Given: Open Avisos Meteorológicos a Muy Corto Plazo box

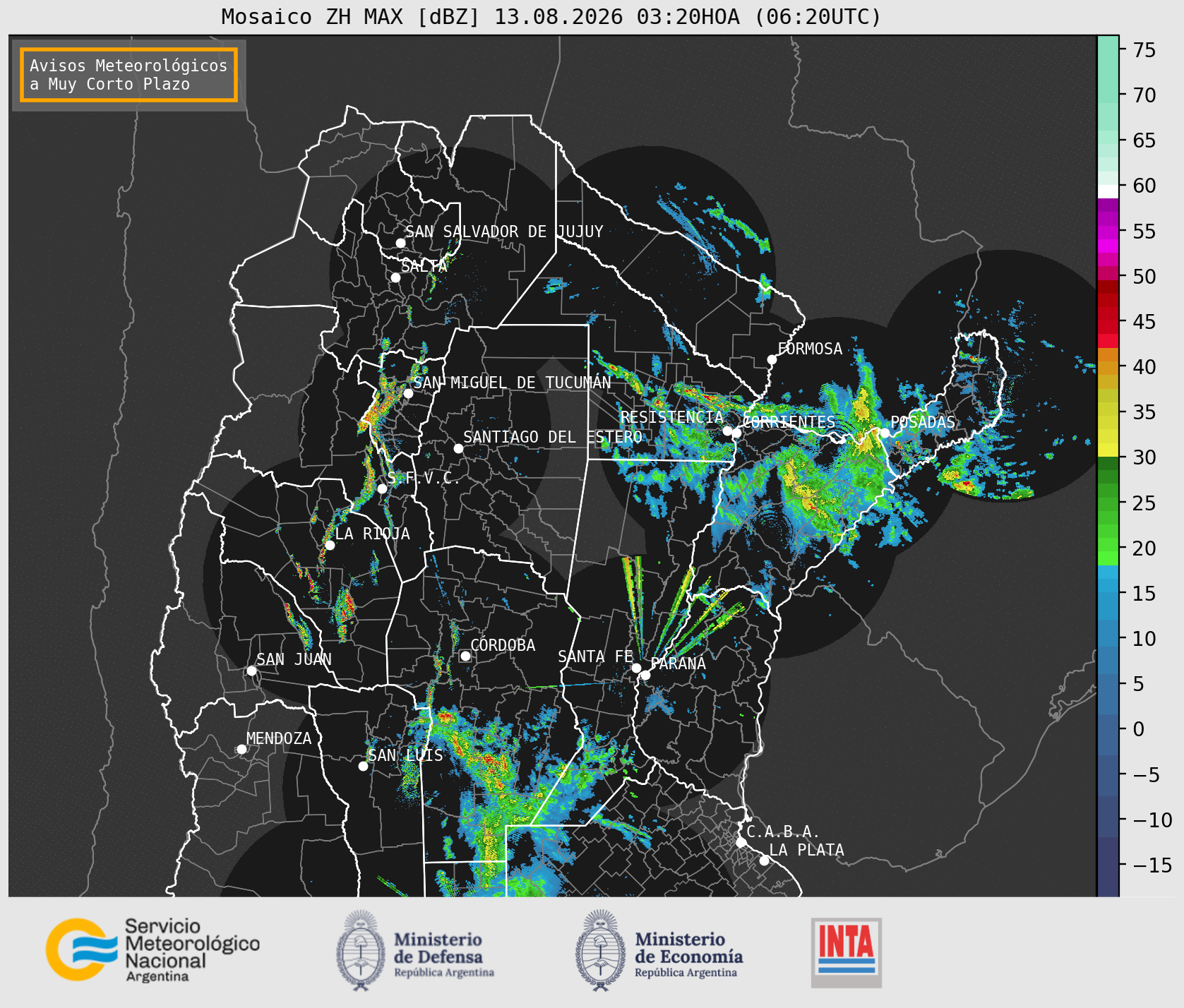Looking at the screenshot, I should coord(128,75).
